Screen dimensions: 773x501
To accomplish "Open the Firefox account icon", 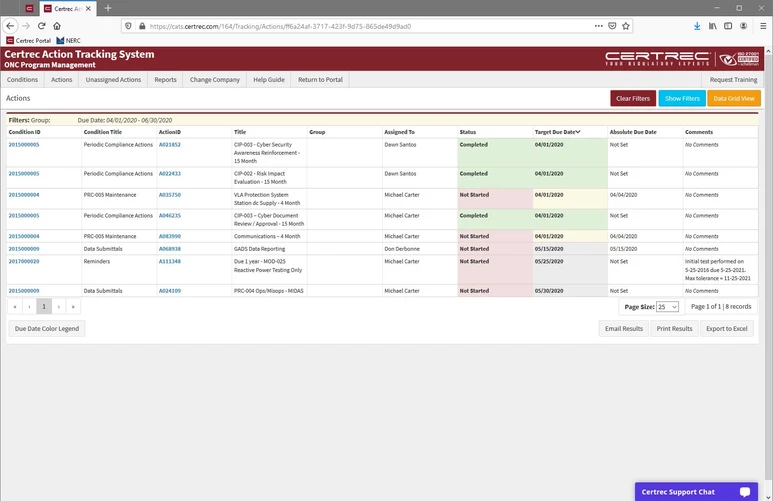I will 743,26.
